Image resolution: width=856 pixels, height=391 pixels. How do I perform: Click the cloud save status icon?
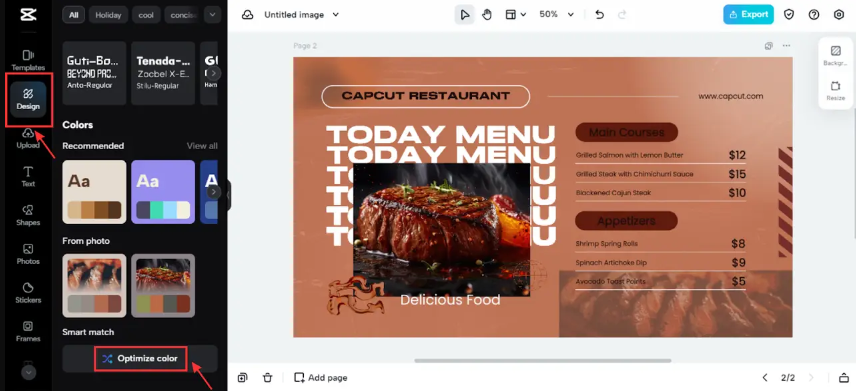click(247, 15)
